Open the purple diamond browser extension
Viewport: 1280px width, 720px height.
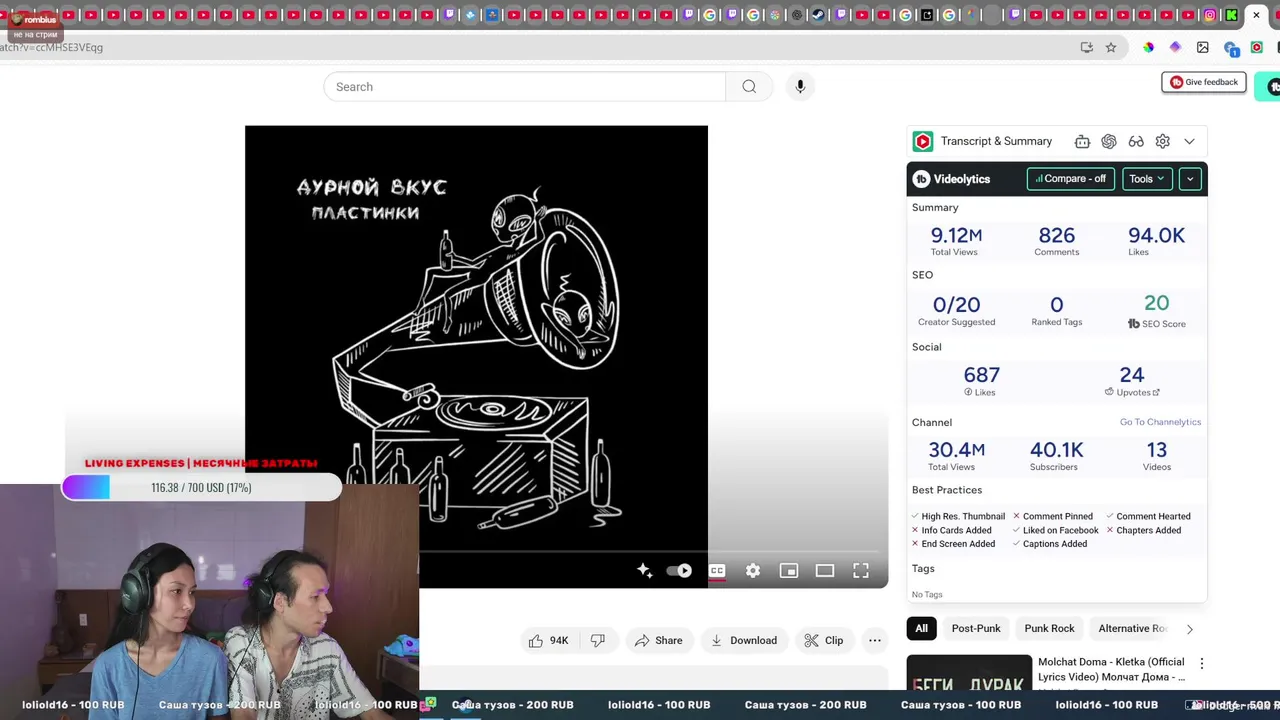pyautogui.click(x=1175, y=47)
